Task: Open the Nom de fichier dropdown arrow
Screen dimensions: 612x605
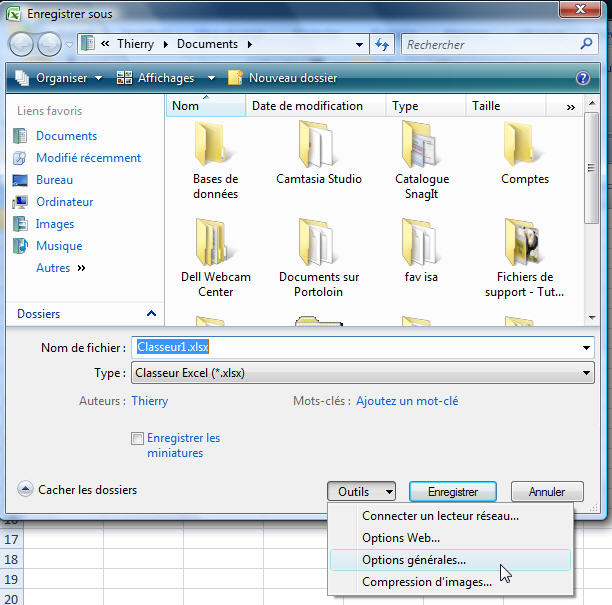Action: point(586,347)
